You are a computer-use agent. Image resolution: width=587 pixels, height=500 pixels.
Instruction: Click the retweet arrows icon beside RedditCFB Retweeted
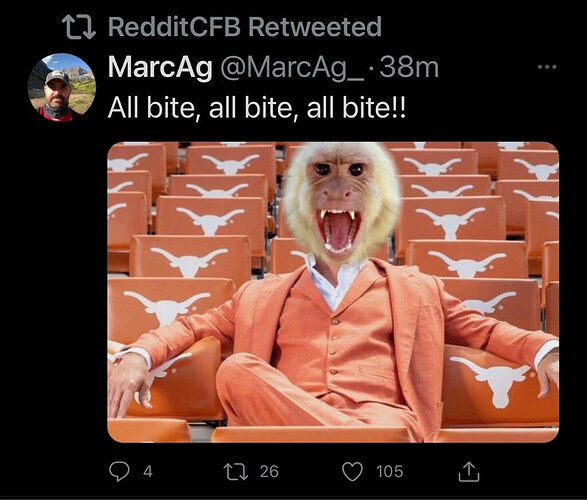coord(78,27)
